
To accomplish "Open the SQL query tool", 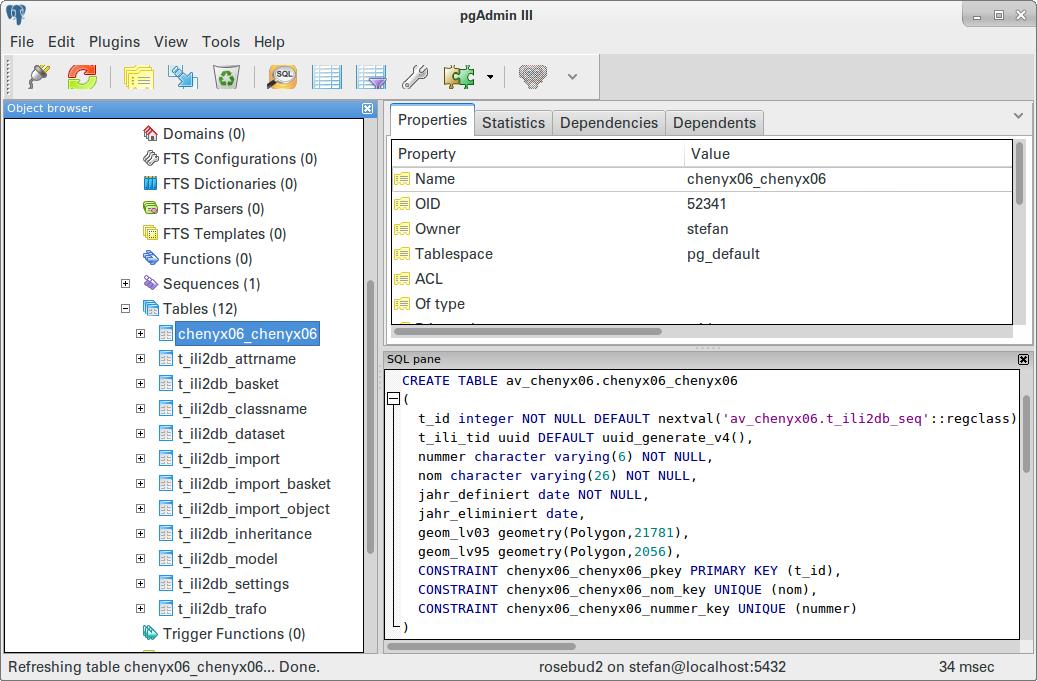I will pyautogui.click(x=282, y=77).
